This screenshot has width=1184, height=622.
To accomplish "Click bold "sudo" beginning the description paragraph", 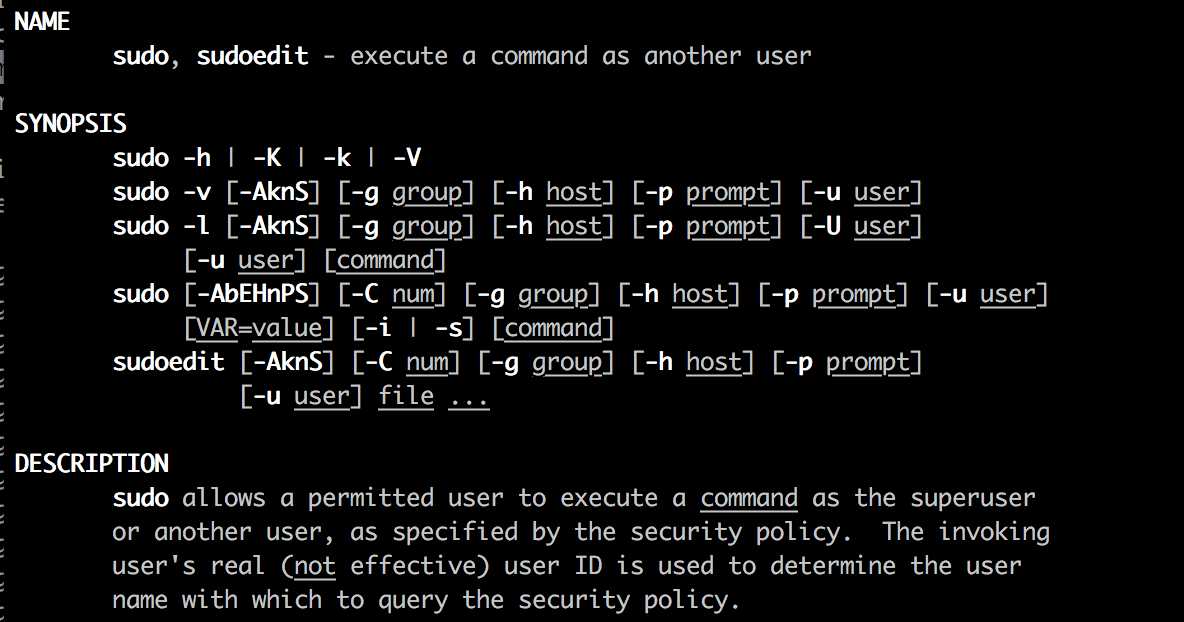I will click(x=140, y=498).
